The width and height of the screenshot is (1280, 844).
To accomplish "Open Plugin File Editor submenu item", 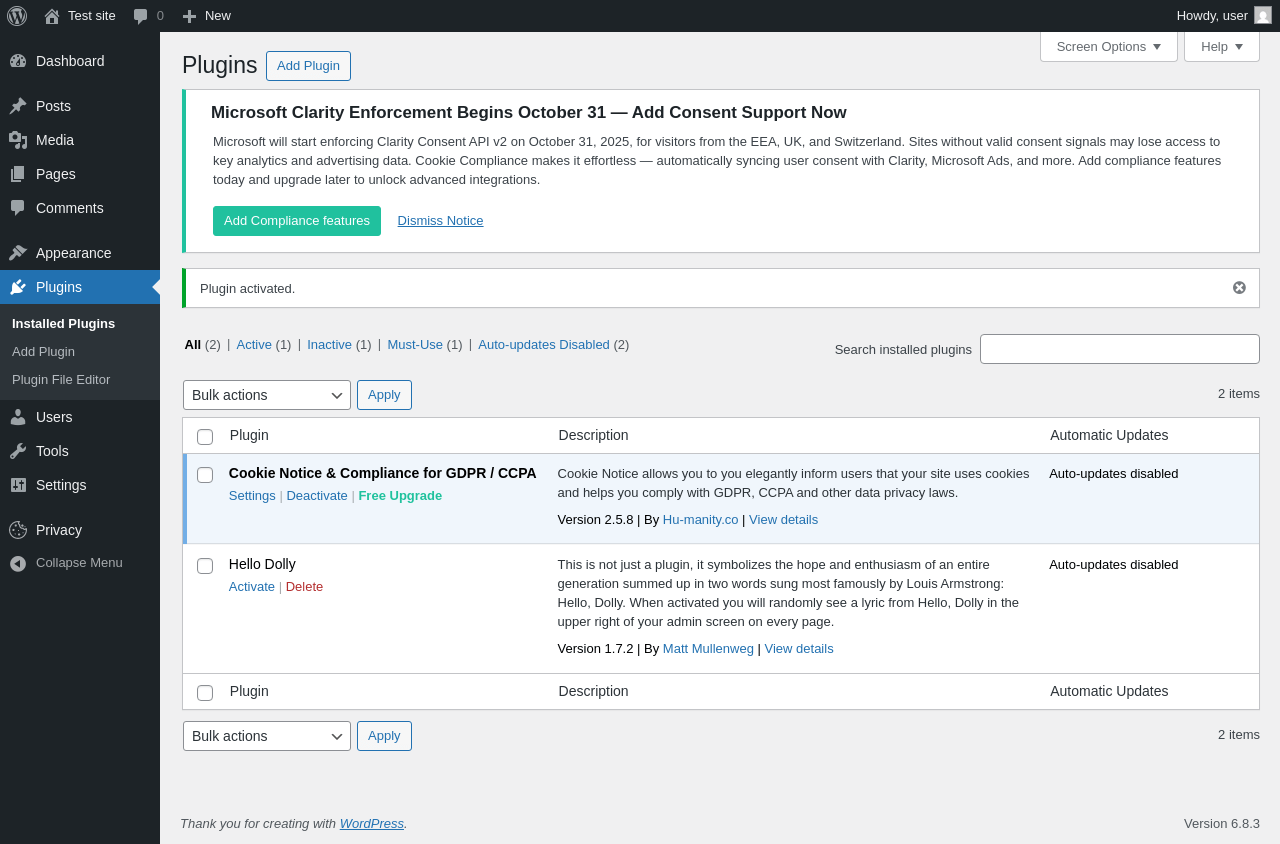I will 61,380.
